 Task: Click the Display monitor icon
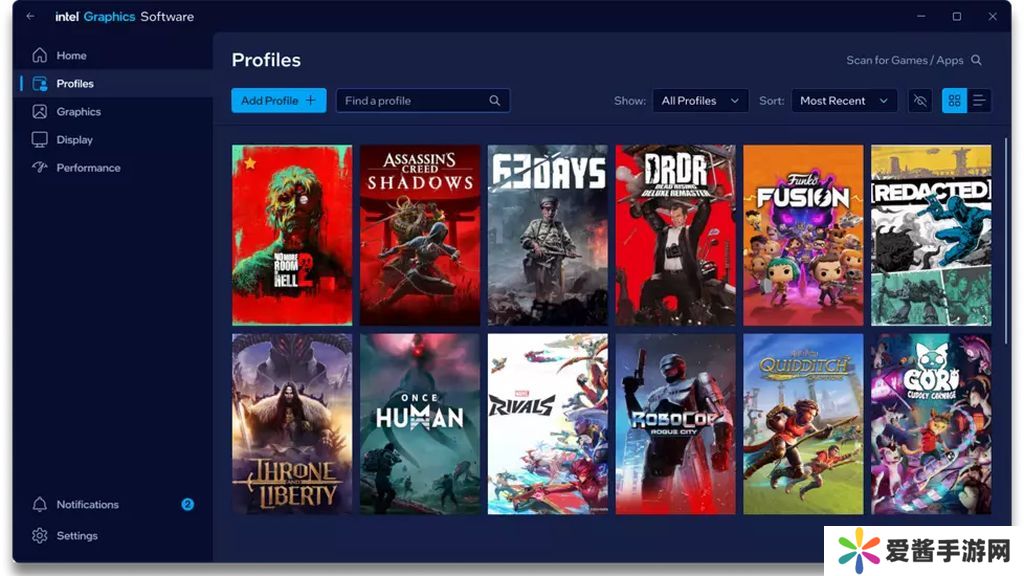40,140
